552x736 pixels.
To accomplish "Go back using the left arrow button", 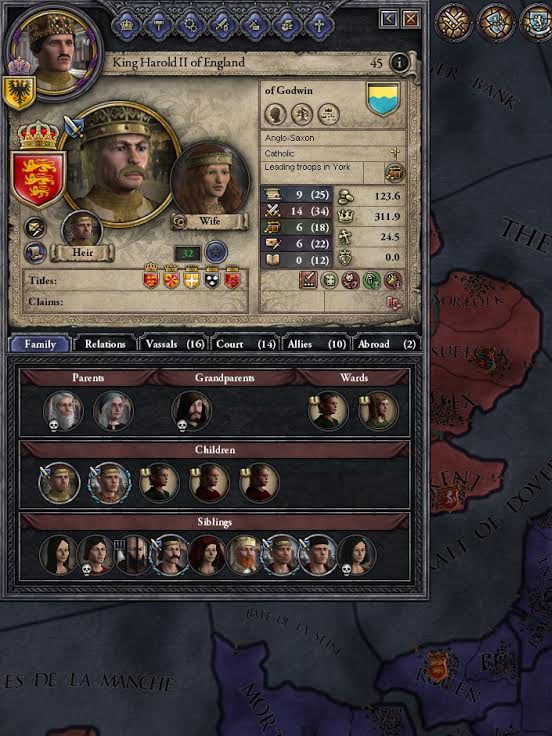I will coord(389,19).
